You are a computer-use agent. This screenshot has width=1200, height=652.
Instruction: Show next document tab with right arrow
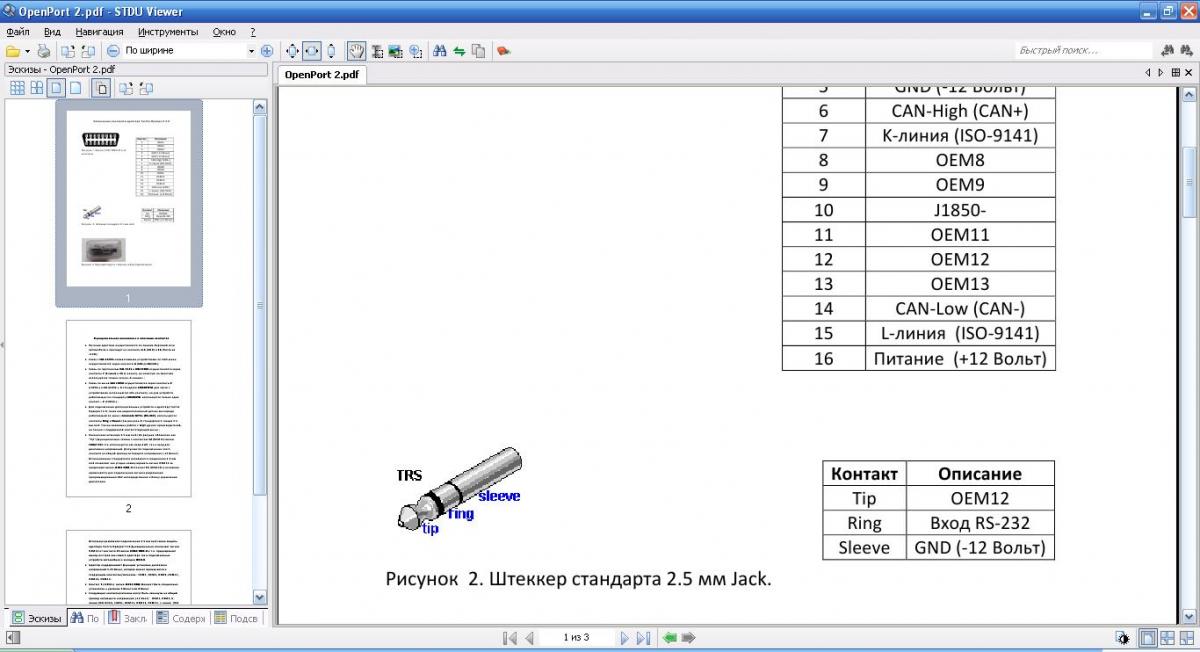[x=1161, y=73]
